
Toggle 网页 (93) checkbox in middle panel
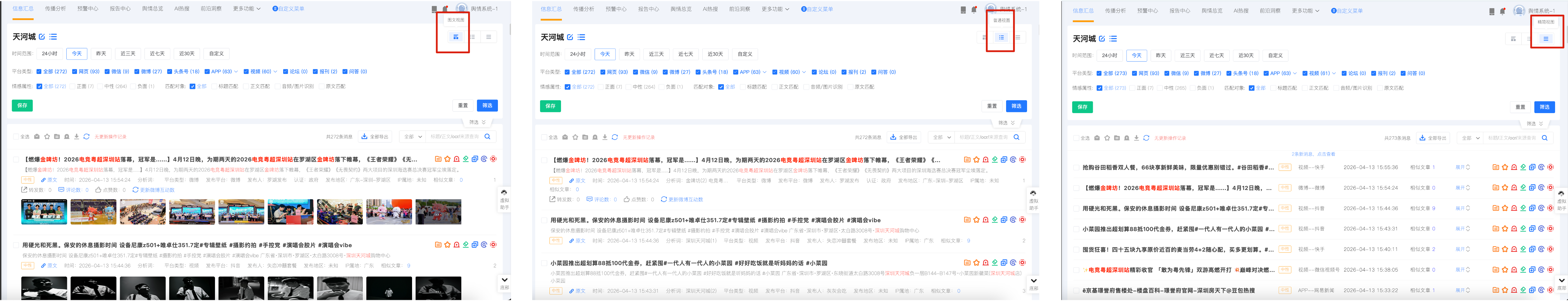click(603, 72)
